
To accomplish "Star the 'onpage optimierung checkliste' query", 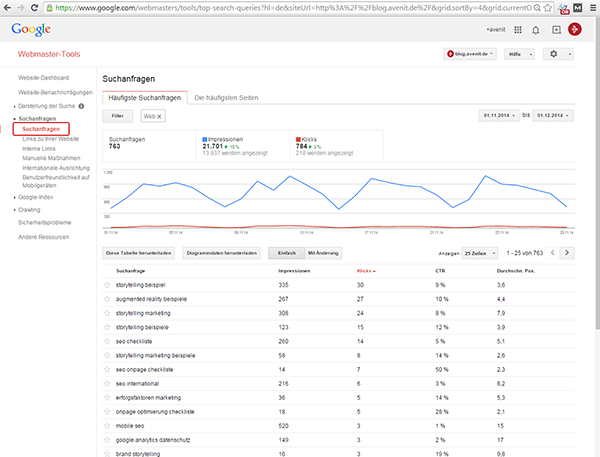I will (x=107, y=412).
